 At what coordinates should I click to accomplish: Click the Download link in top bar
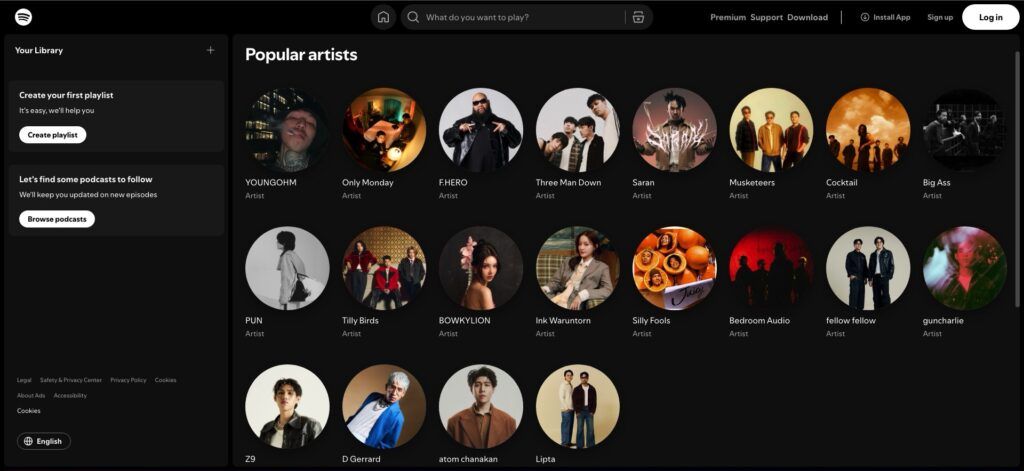(807, 17)
